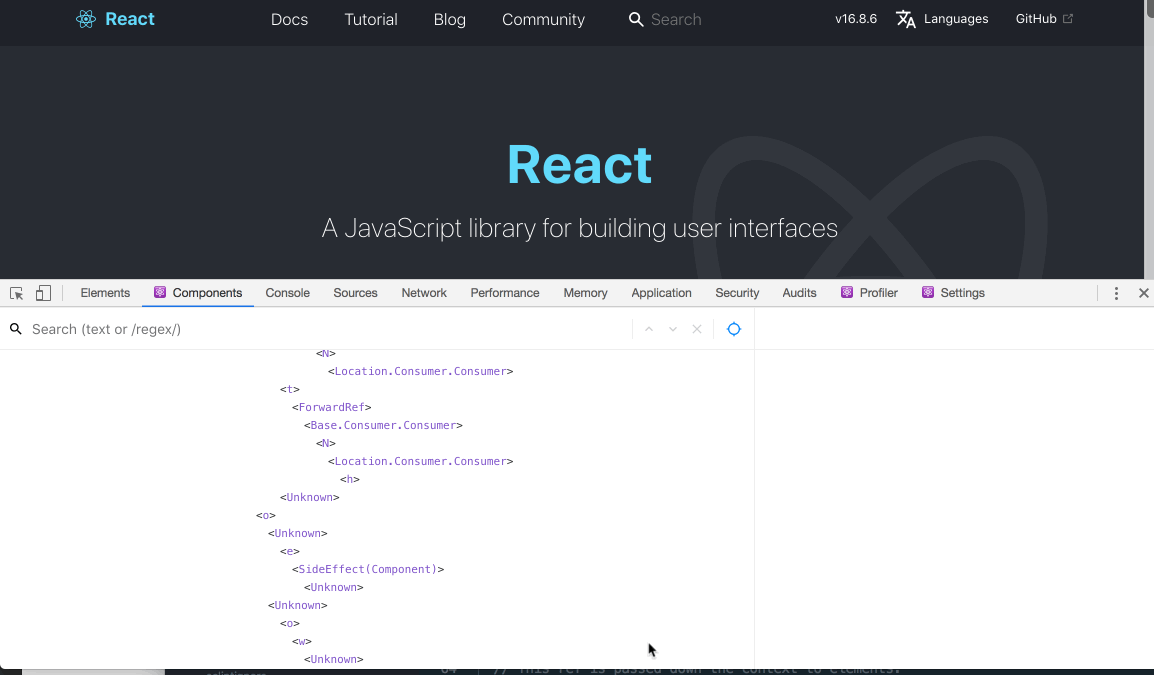Select the ForwardRef component in the tree
This screenshot has width=1154, height=675.
click(331, 406)
